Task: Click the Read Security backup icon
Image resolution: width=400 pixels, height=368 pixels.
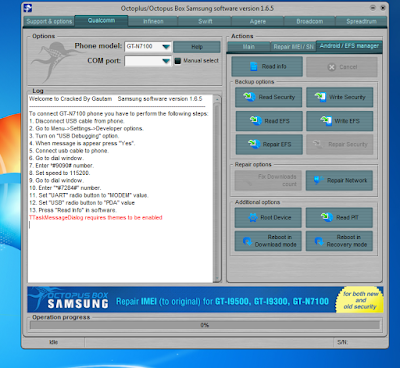Action: coord(249,97)
